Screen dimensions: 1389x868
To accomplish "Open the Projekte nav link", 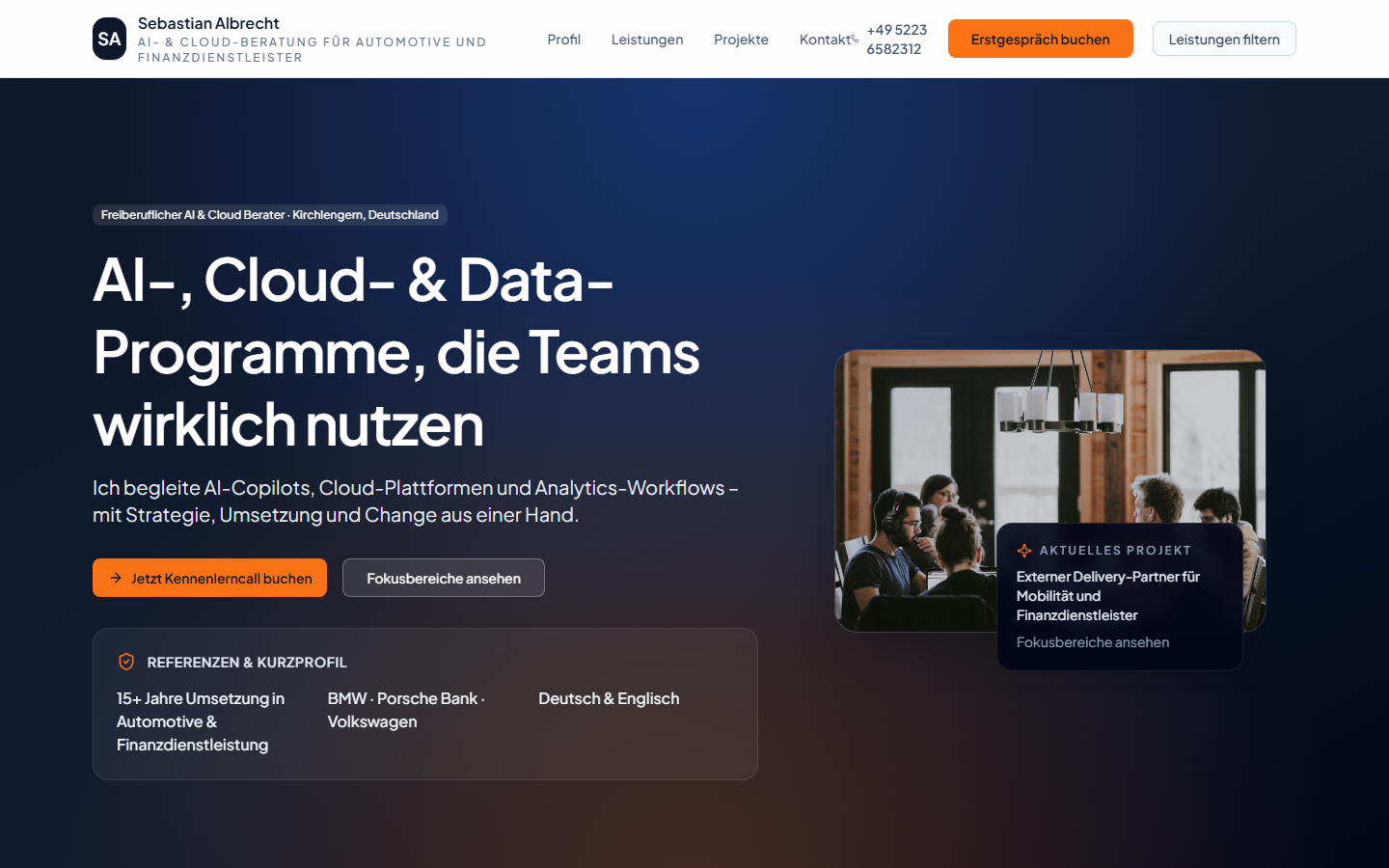I will point(741,40).
